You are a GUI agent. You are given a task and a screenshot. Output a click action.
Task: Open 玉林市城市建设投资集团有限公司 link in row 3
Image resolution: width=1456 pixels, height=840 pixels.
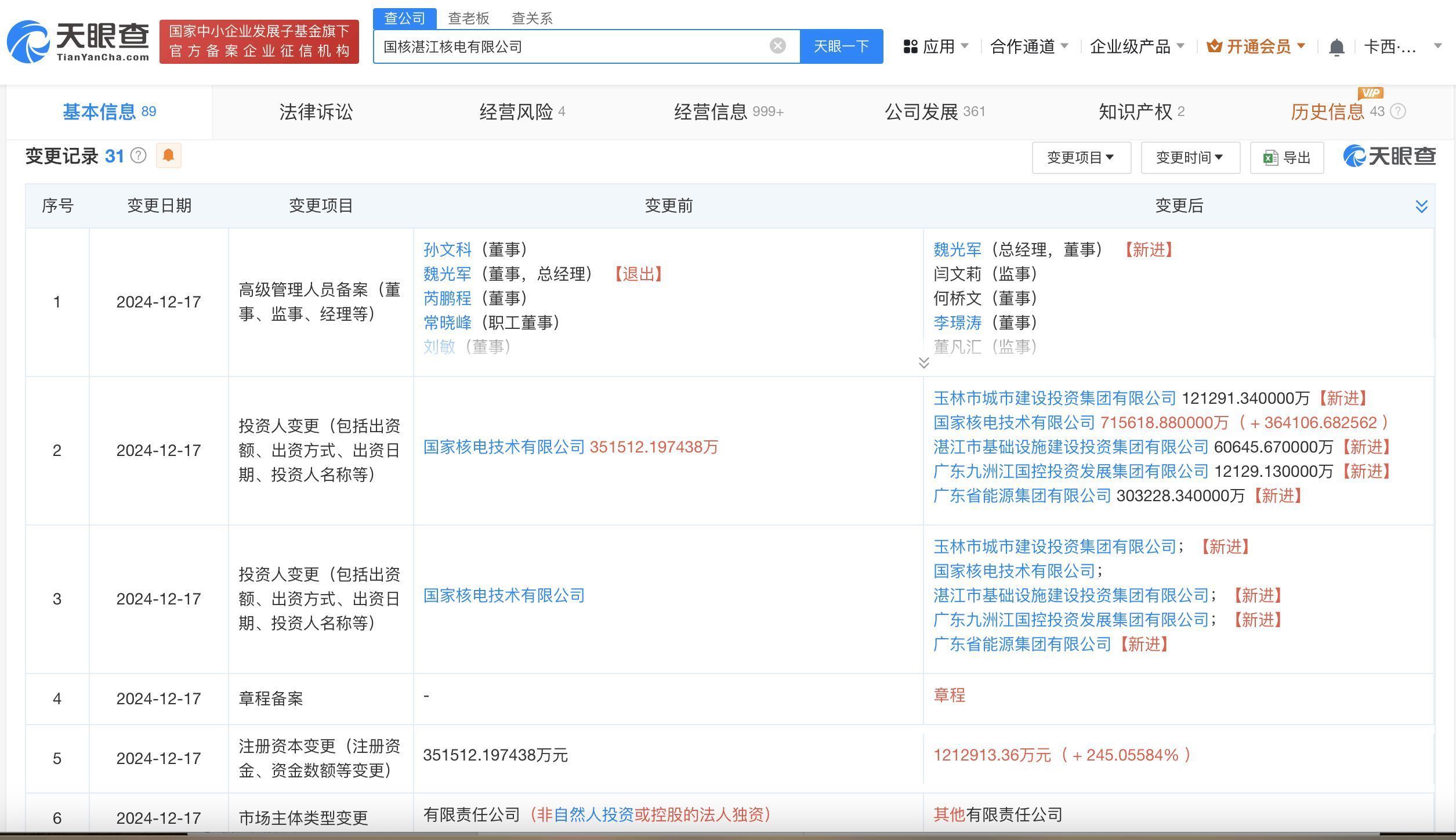(x=1055, y=546)
